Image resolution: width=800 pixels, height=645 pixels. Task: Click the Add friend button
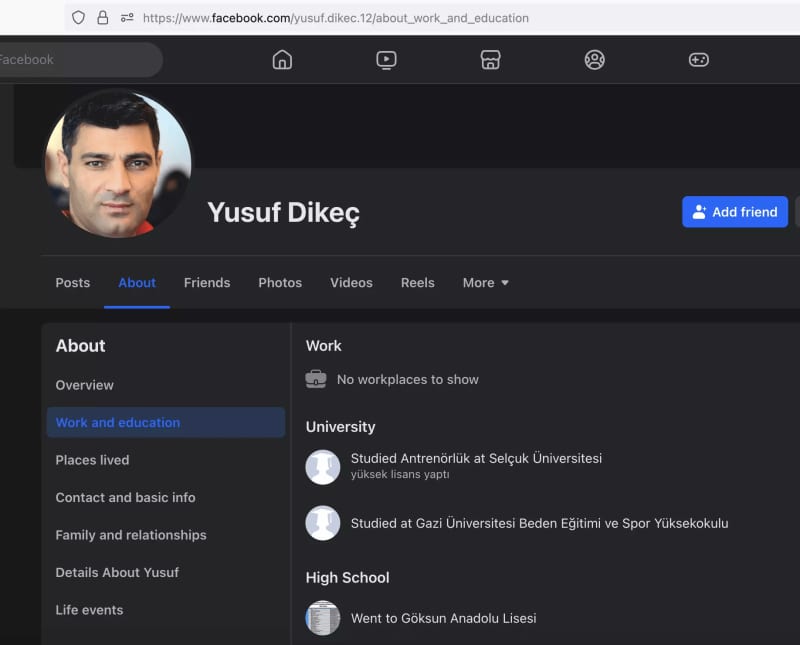point(735,212)
